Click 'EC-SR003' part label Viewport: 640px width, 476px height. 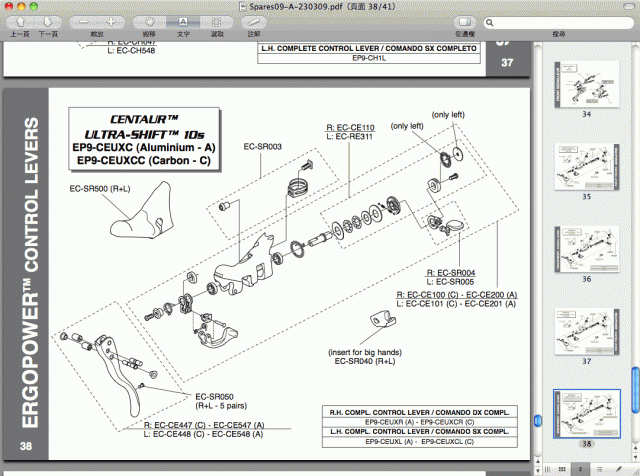(262, 147)
